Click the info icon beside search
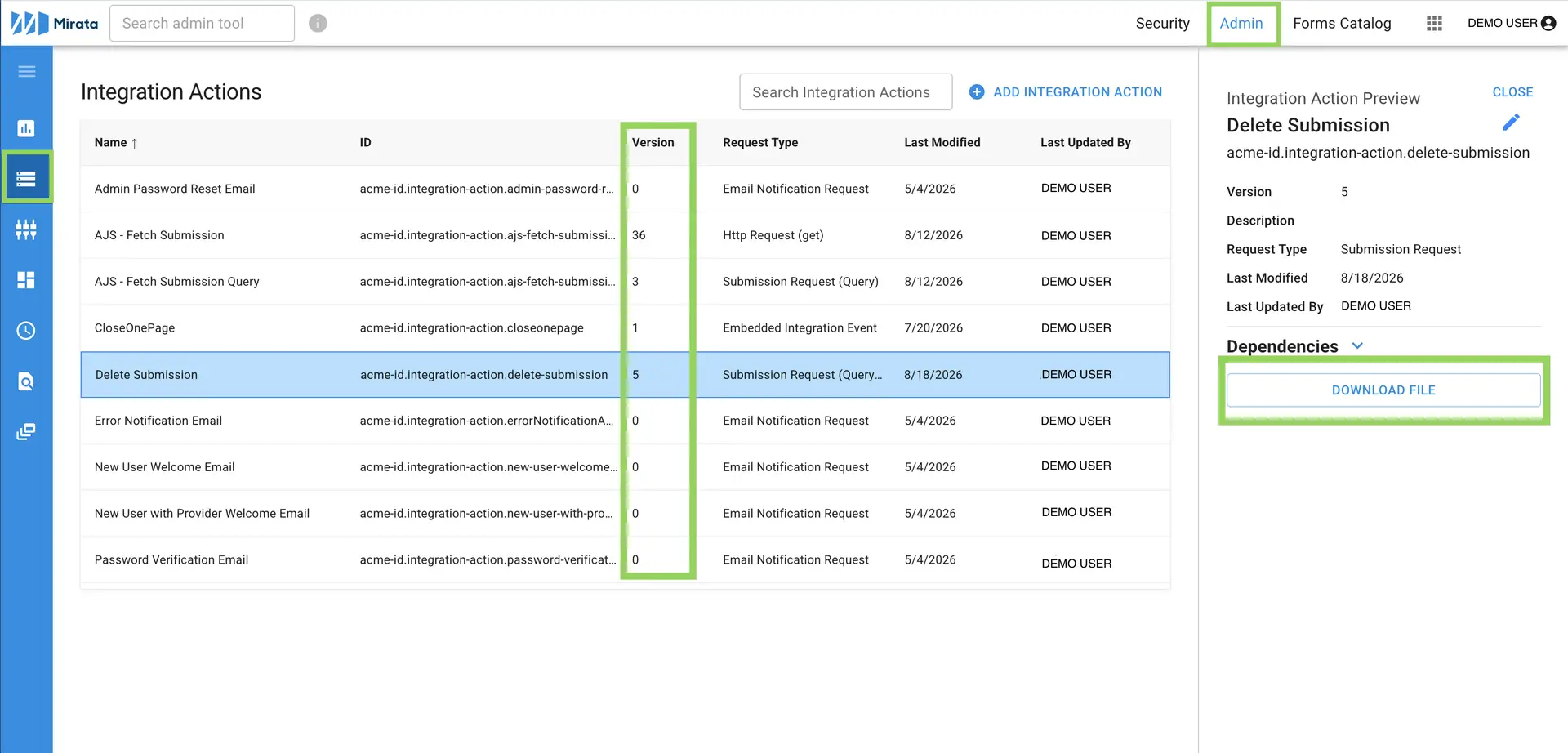This screenshot has height=753, width=1568. point(318,23)
